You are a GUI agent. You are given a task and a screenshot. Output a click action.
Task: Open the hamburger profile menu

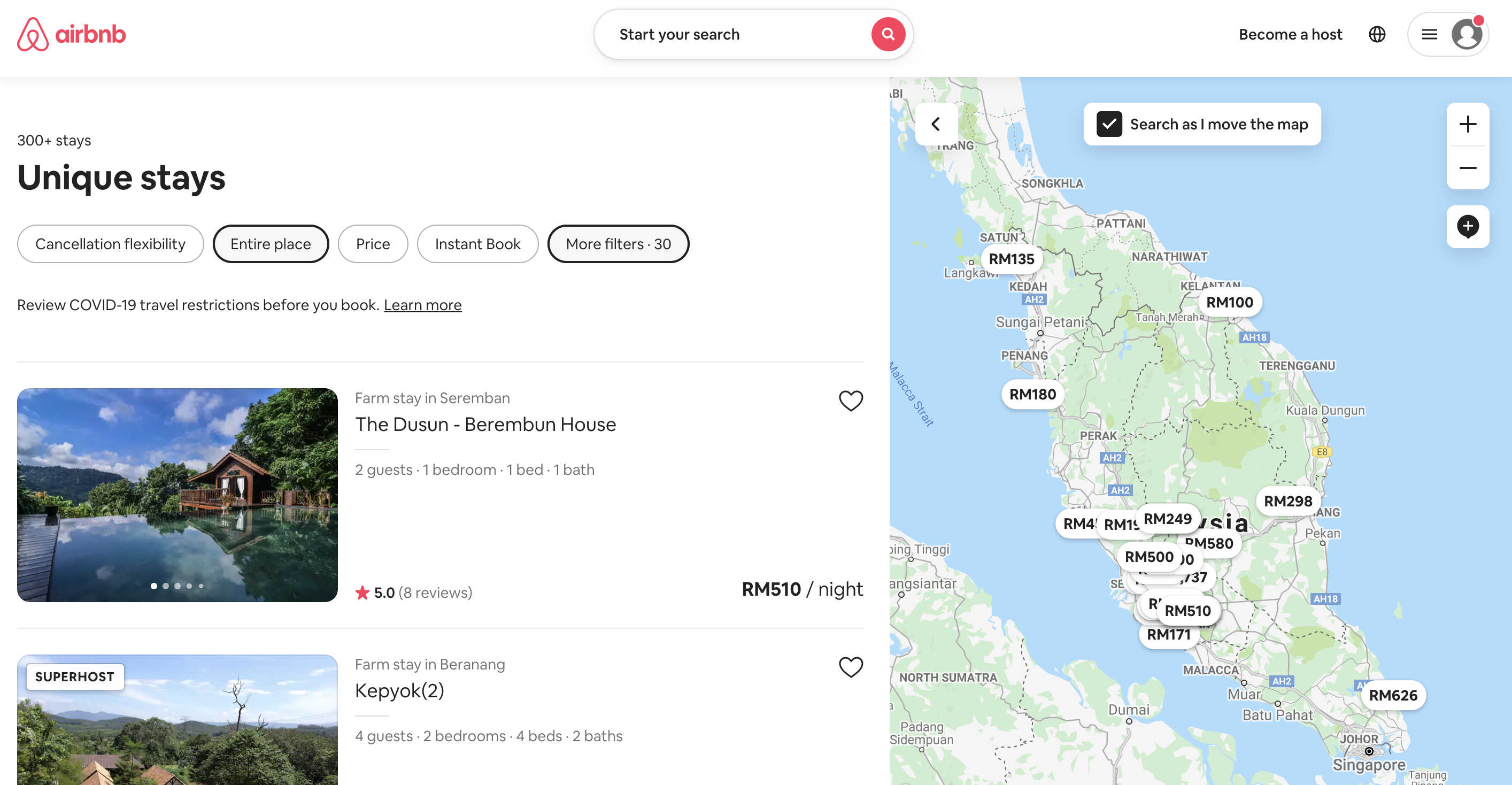[x=1429, y=34]
